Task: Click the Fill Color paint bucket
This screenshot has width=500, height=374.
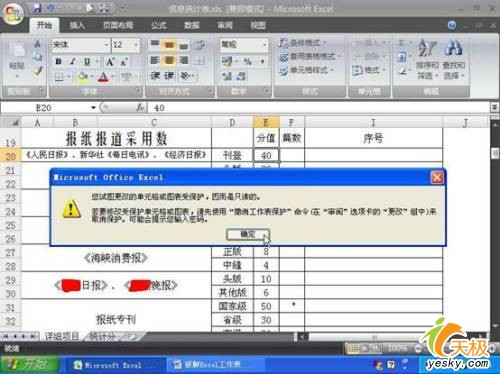Action: (82, 77)
